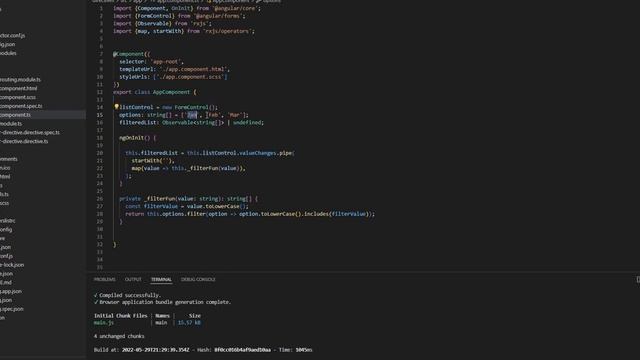640x360 pixels.
Task: Click the 'app-root' selector string
Action: pos(166,62)
